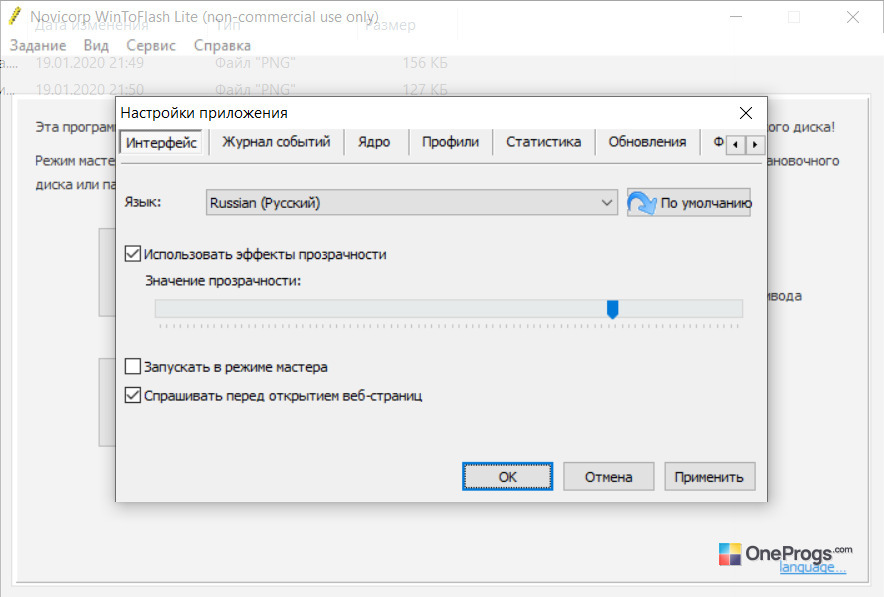Click the language link in main window
884x597 pixels.
pyautogui.click(x=812, y=567)
